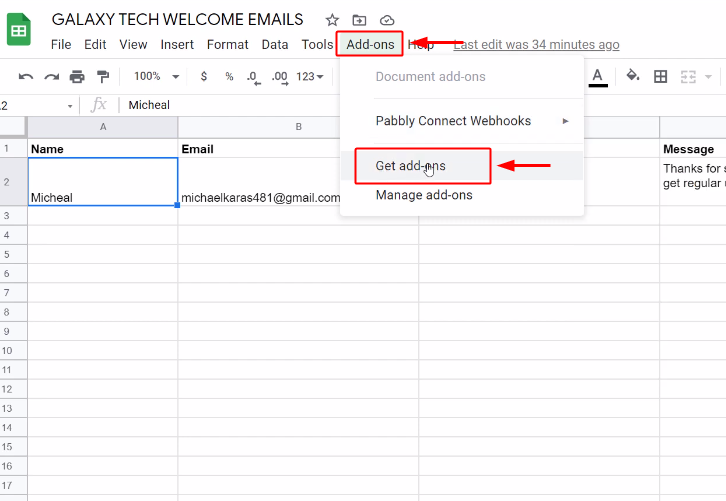Open the View menu
The height and width of the screenshot is (501, 726).
133,44
